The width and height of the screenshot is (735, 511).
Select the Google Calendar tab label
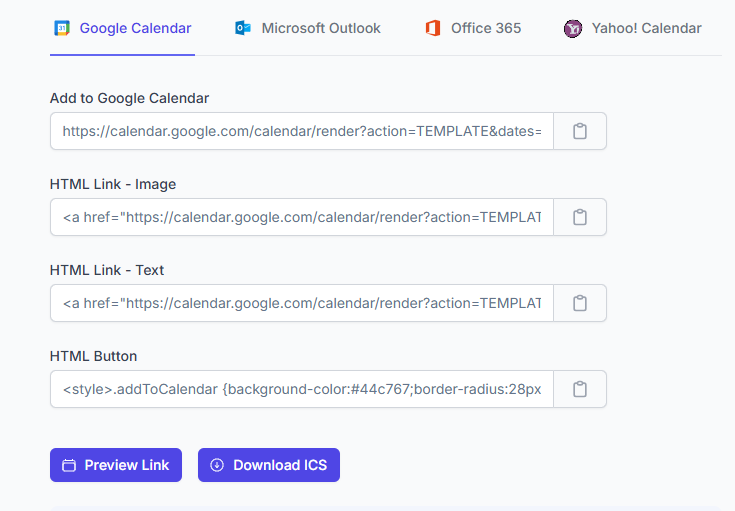click(x=135, y=28)
